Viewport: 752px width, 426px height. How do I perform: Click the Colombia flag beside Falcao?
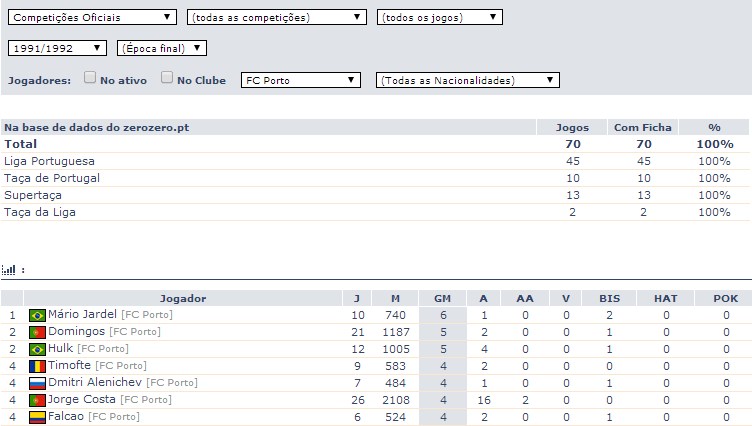(x=38, y=417)
